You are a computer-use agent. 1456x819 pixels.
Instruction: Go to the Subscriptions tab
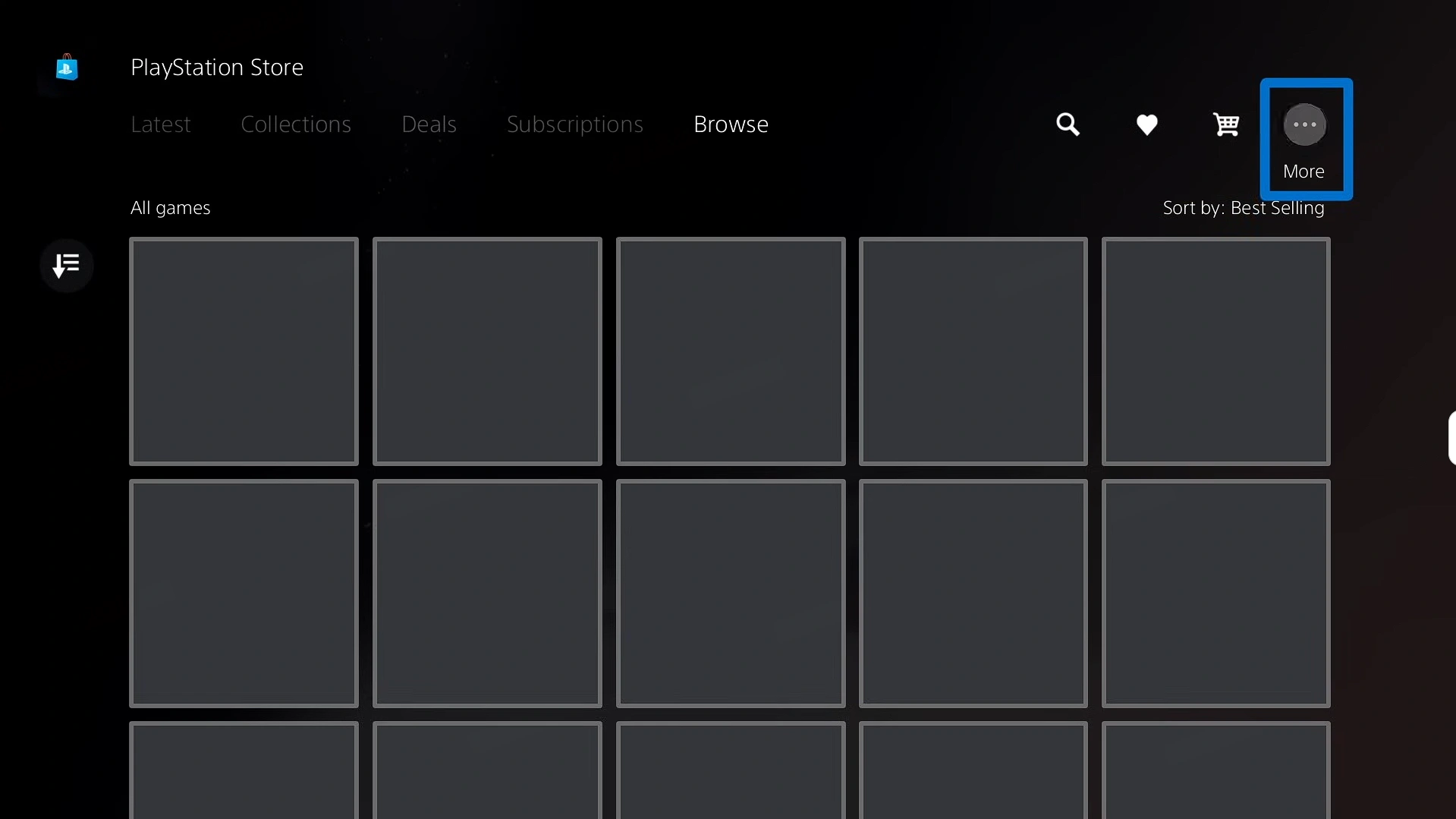point(574,124)
